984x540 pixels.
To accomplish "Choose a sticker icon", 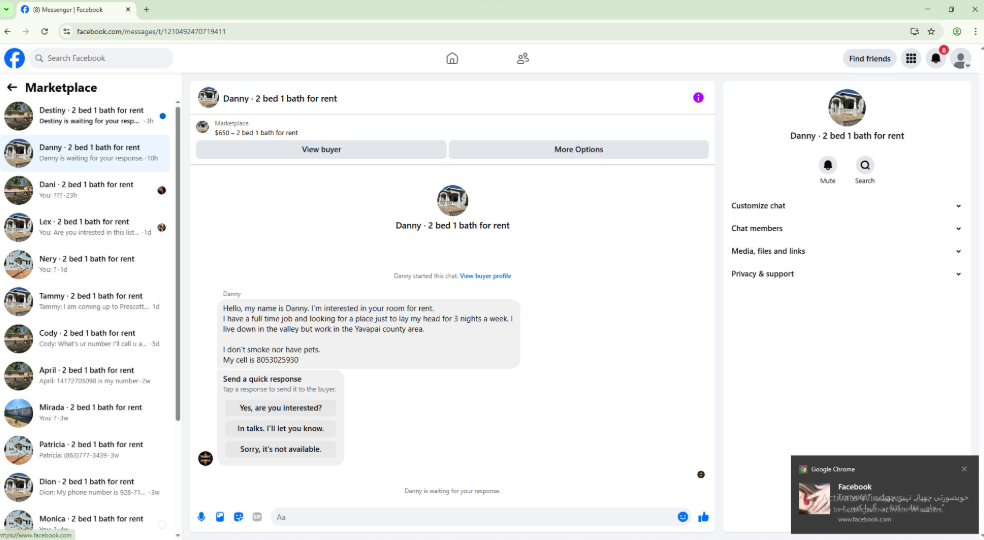I will [x=238, y=517].
